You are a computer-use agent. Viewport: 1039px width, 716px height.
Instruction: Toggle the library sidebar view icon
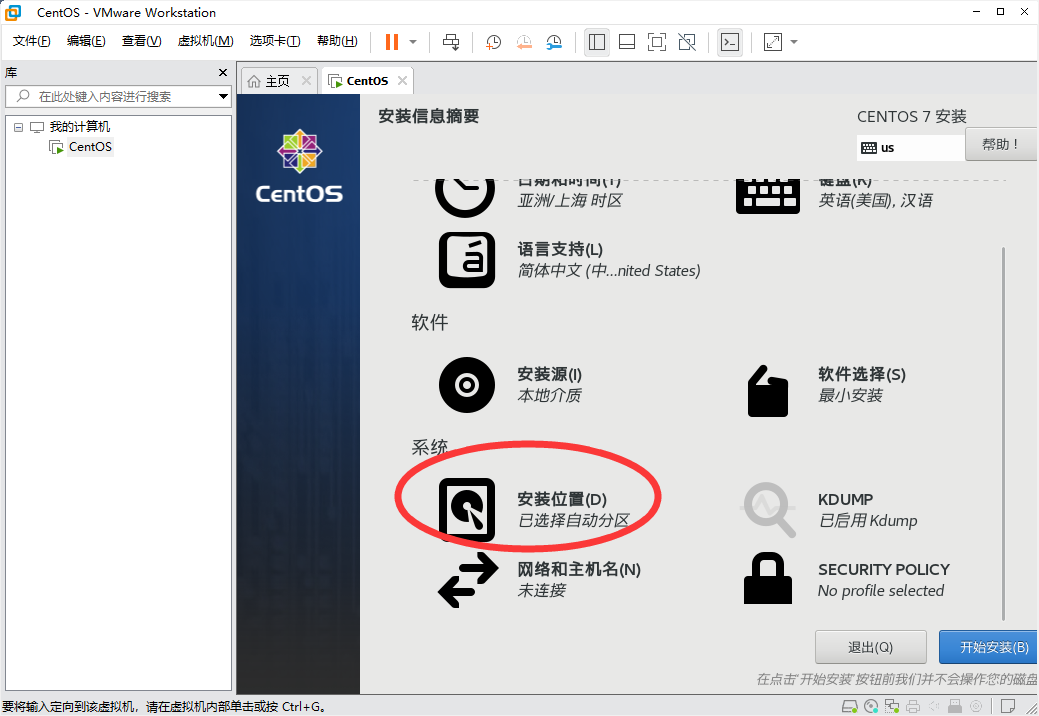point(596,42)
